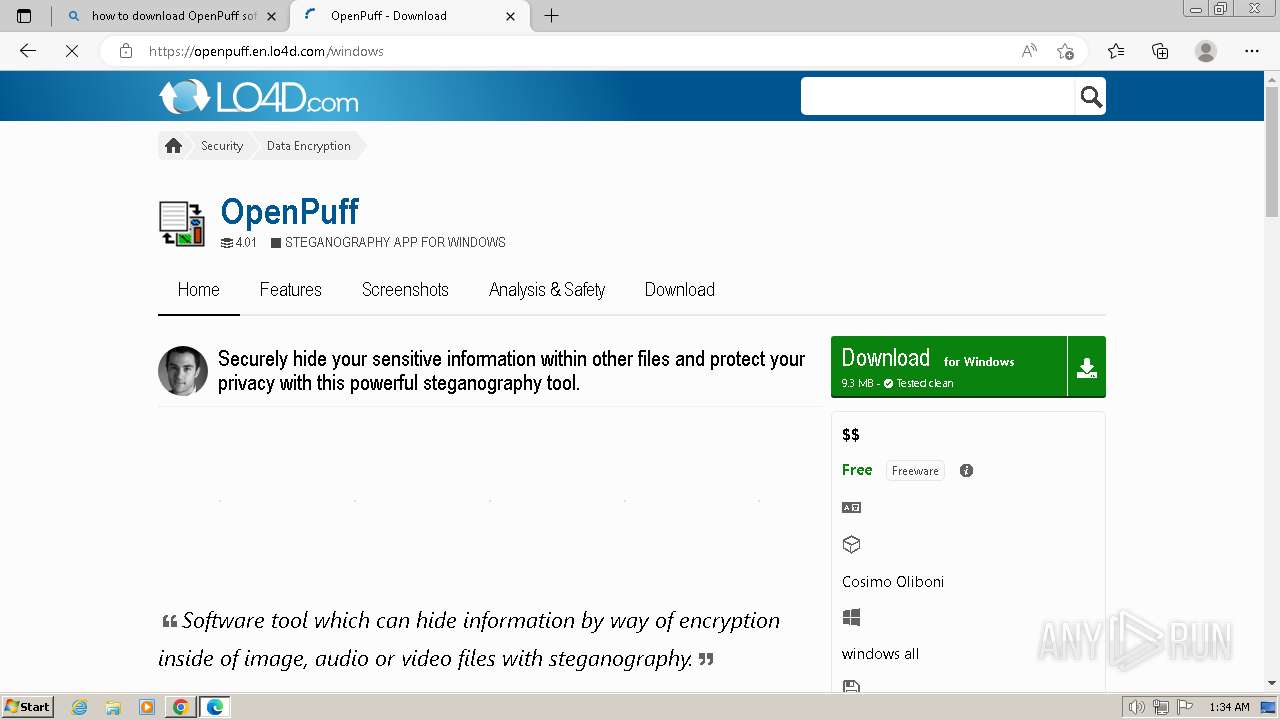Open the Screenshots tab
The image size is (1280, 720).
point(405,290)
